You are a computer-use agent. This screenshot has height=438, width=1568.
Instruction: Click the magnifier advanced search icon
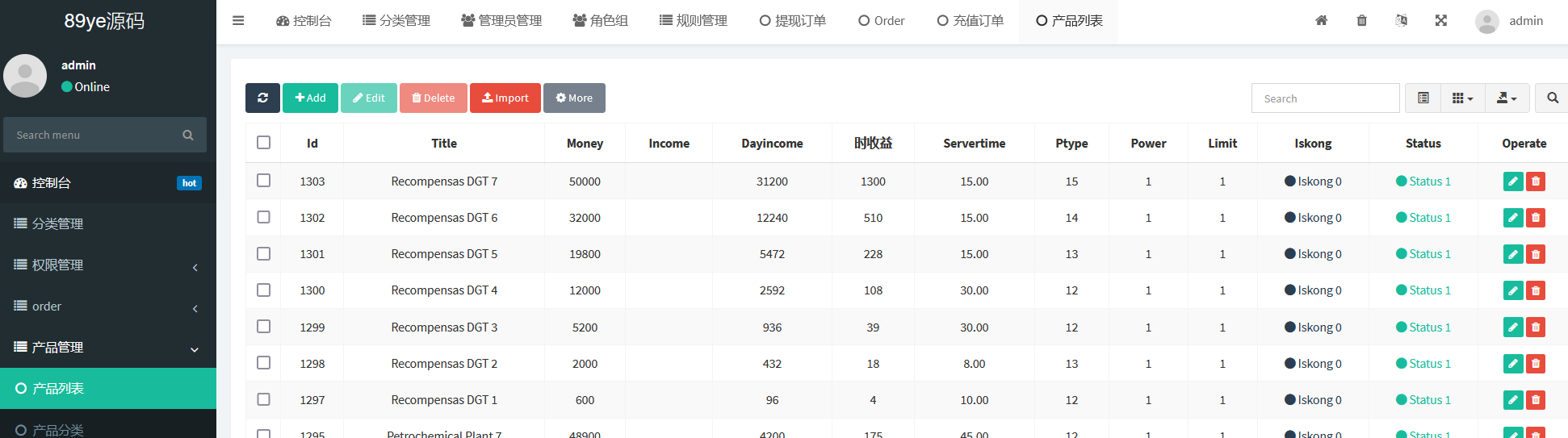[x=1552, y=98]
